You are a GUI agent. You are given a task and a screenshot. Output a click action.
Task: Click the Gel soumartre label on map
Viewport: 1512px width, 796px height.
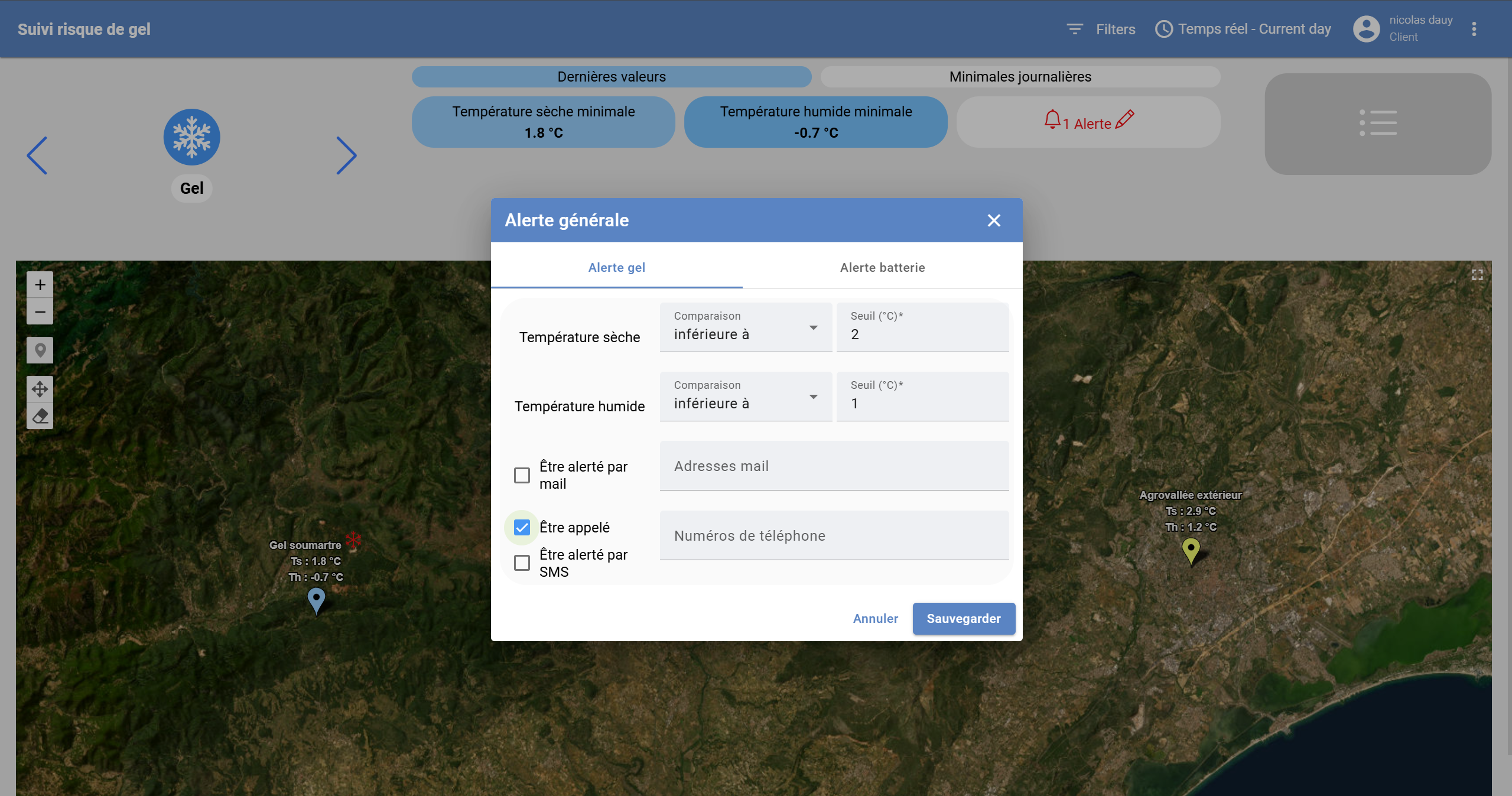pyautogui.click(x=305, y=545)
